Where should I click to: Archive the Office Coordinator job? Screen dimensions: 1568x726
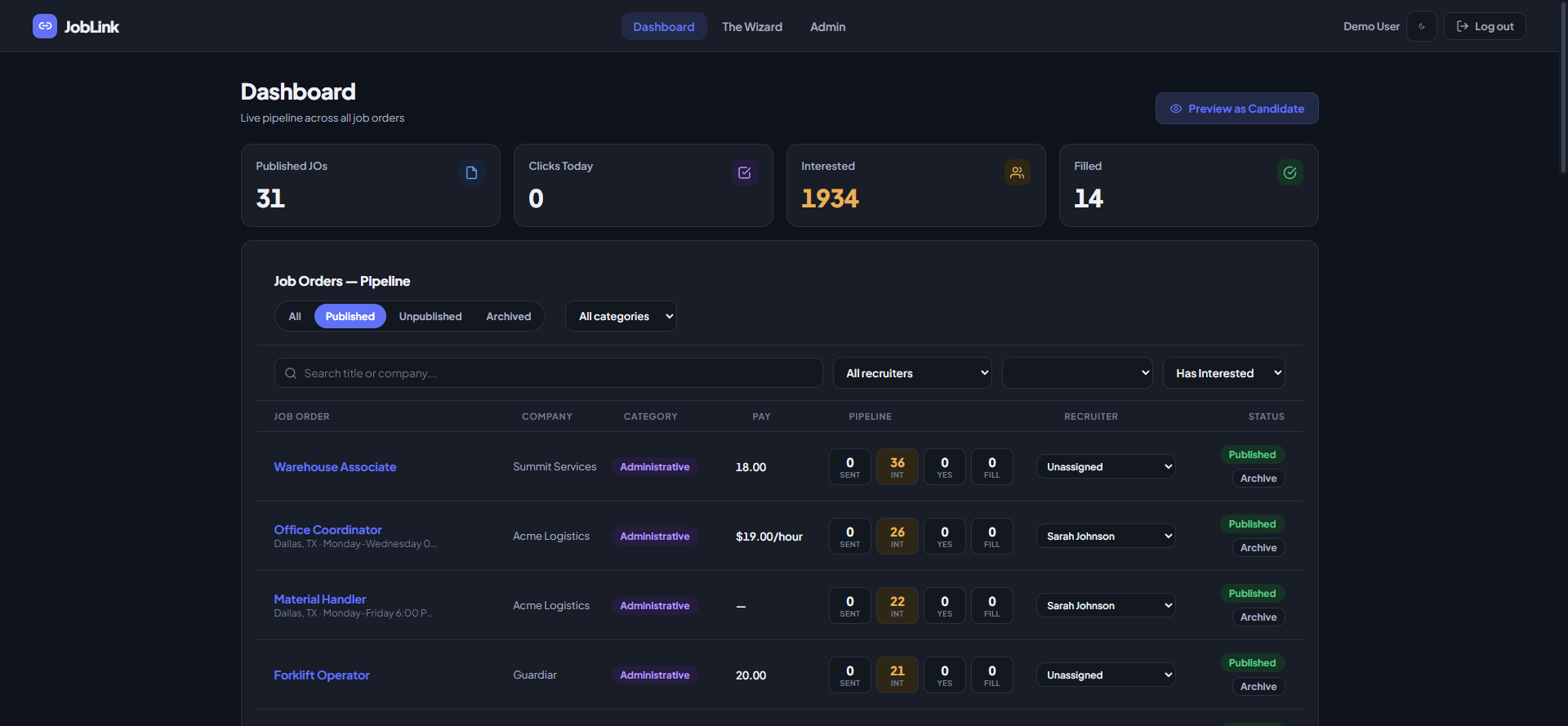pyautogui.click(x=1258, y=548)
